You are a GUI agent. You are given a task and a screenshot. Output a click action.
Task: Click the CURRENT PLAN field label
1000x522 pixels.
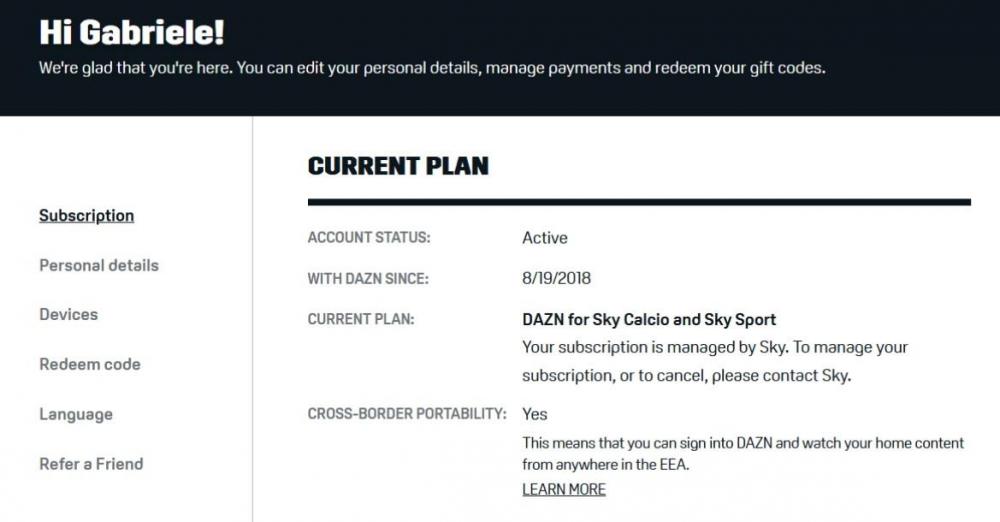pos(360,320)
